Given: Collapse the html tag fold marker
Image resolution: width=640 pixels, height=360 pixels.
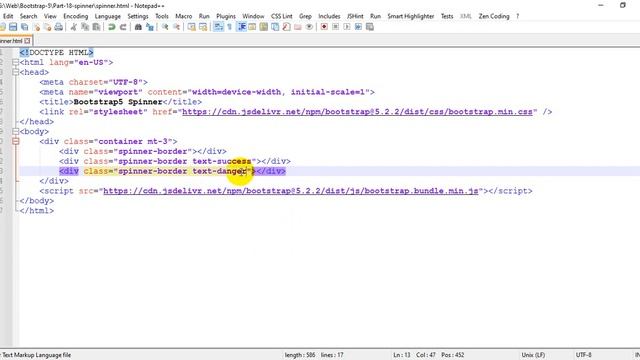Looking at the screenshot, I should coord(16,62).
